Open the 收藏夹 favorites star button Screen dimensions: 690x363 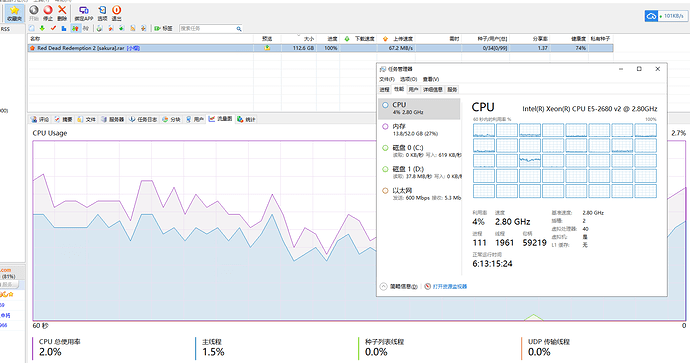pyautogui.click(x=14, y=13)
